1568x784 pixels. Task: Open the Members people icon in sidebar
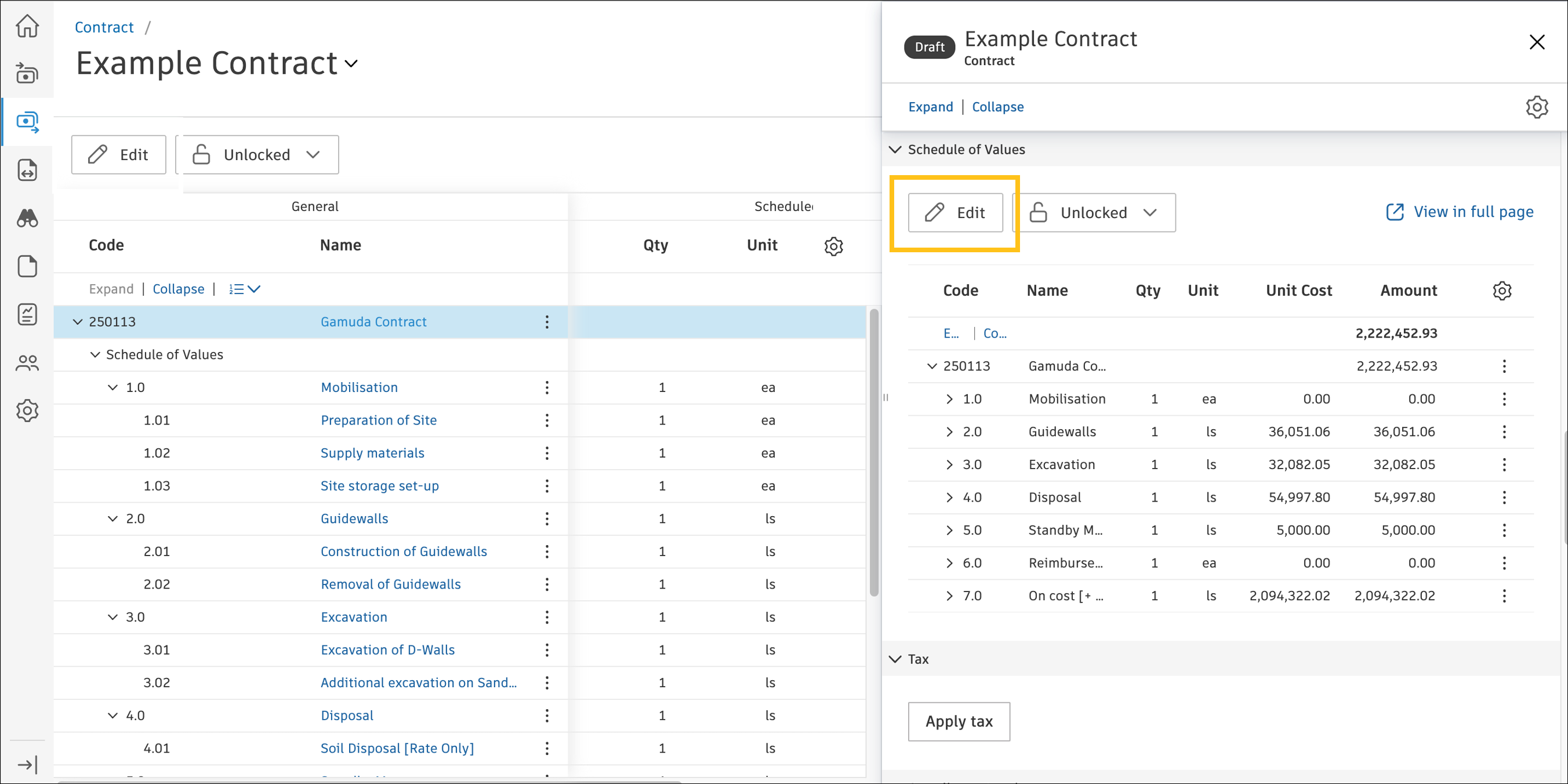[x=27, y=363]
